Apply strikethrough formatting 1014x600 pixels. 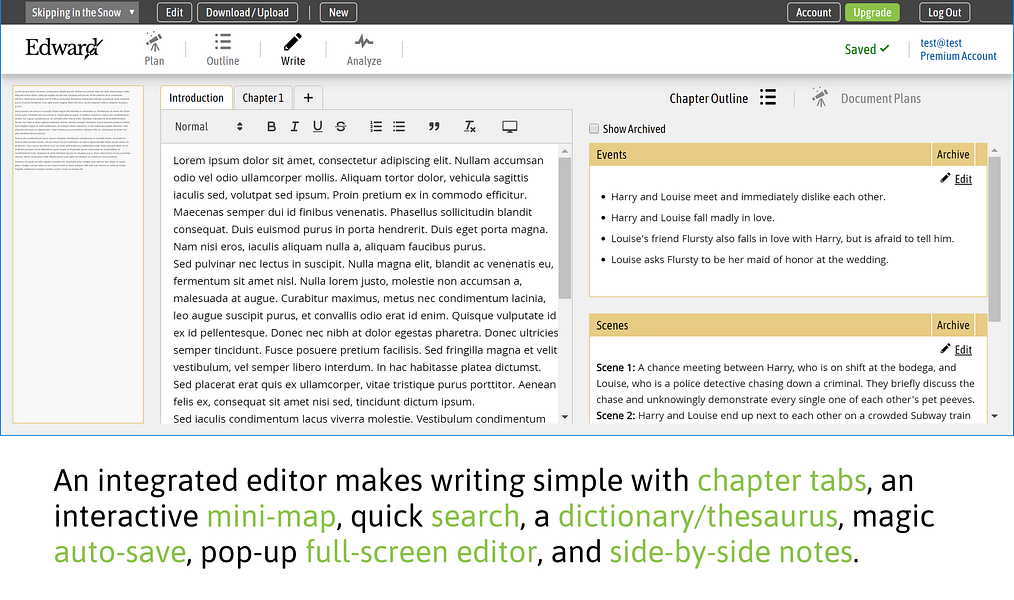[341, 127]
